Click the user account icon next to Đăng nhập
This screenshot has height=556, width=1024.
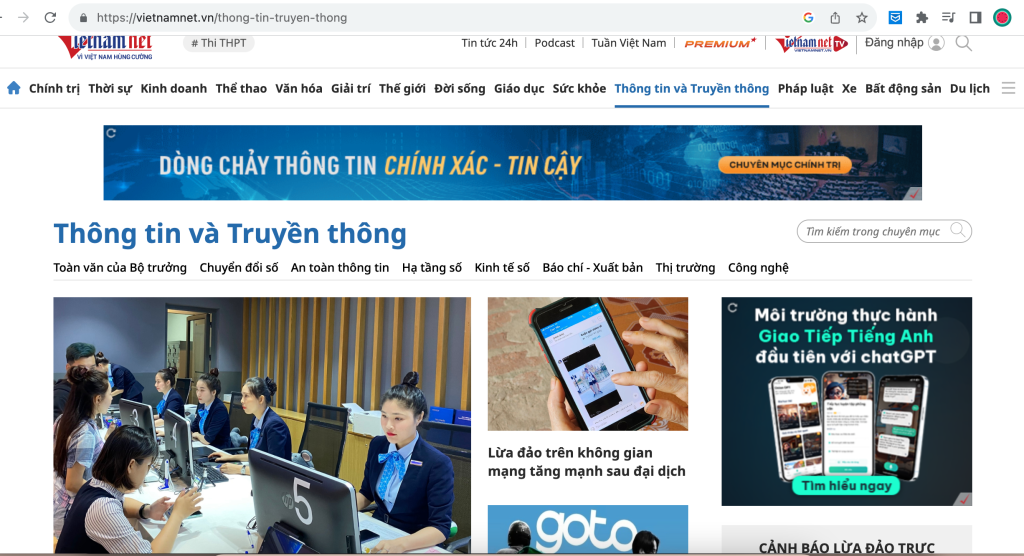936,43
